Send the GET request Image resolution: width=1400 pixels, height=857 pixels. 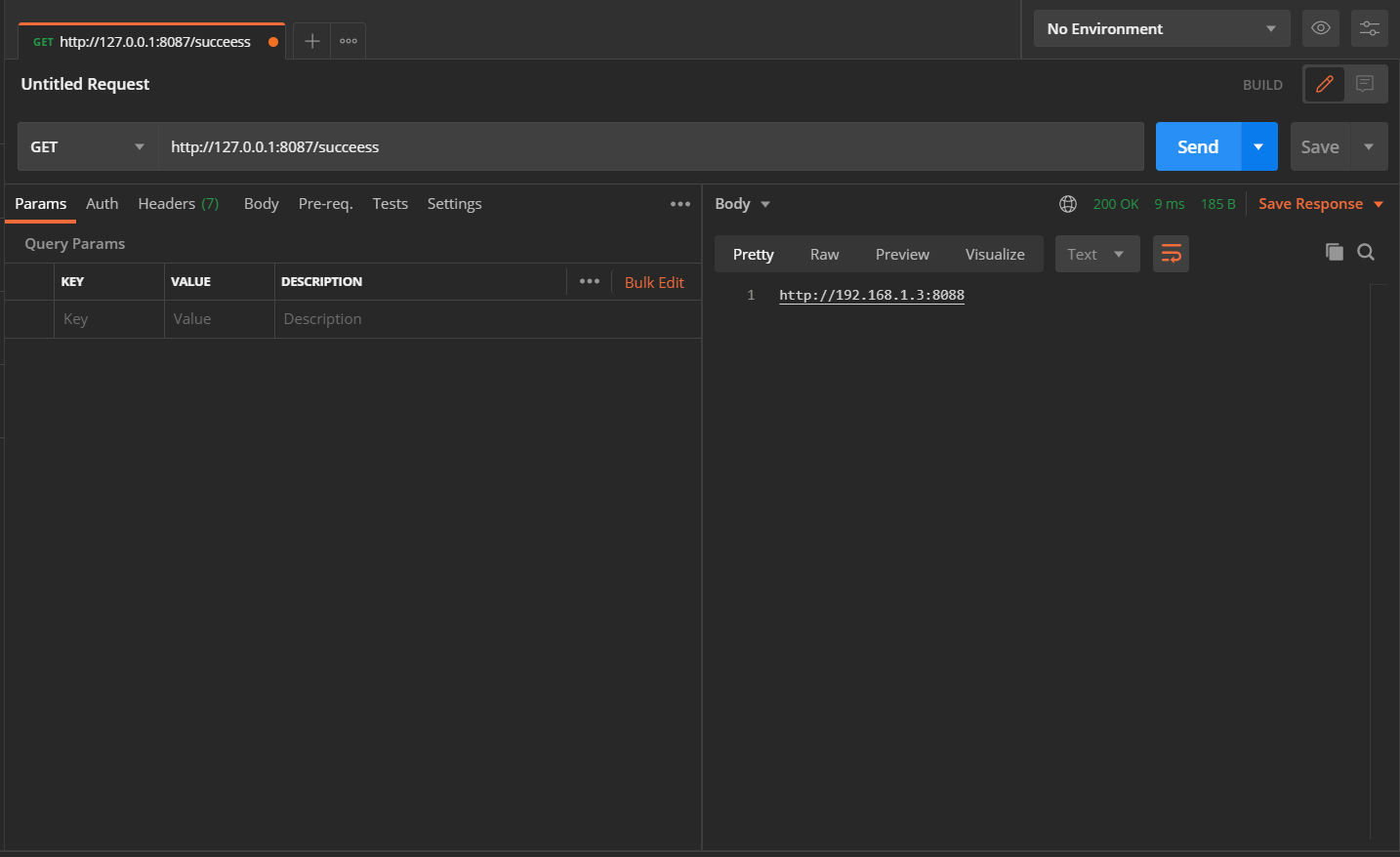click(1198, 146)
